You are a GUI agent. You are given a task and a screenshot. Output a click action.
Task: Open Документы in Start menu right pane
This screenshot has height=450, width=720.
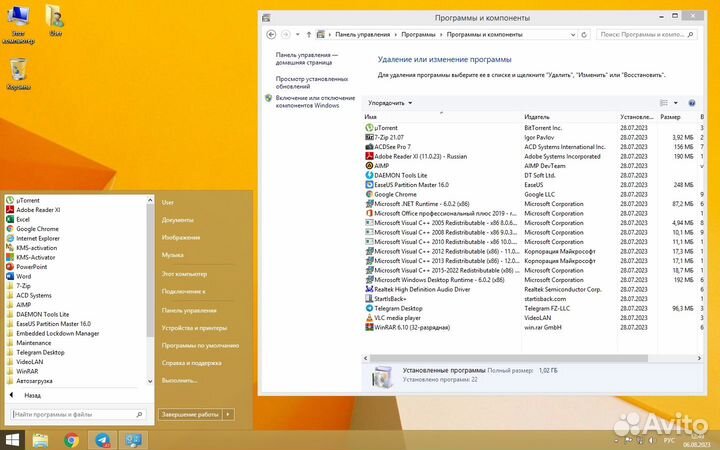(x=177, y=220)
